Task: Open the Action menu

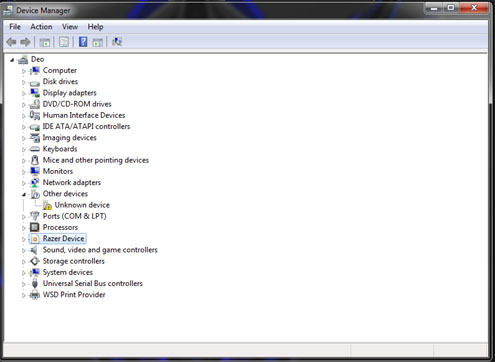Action: coord(41,27)
